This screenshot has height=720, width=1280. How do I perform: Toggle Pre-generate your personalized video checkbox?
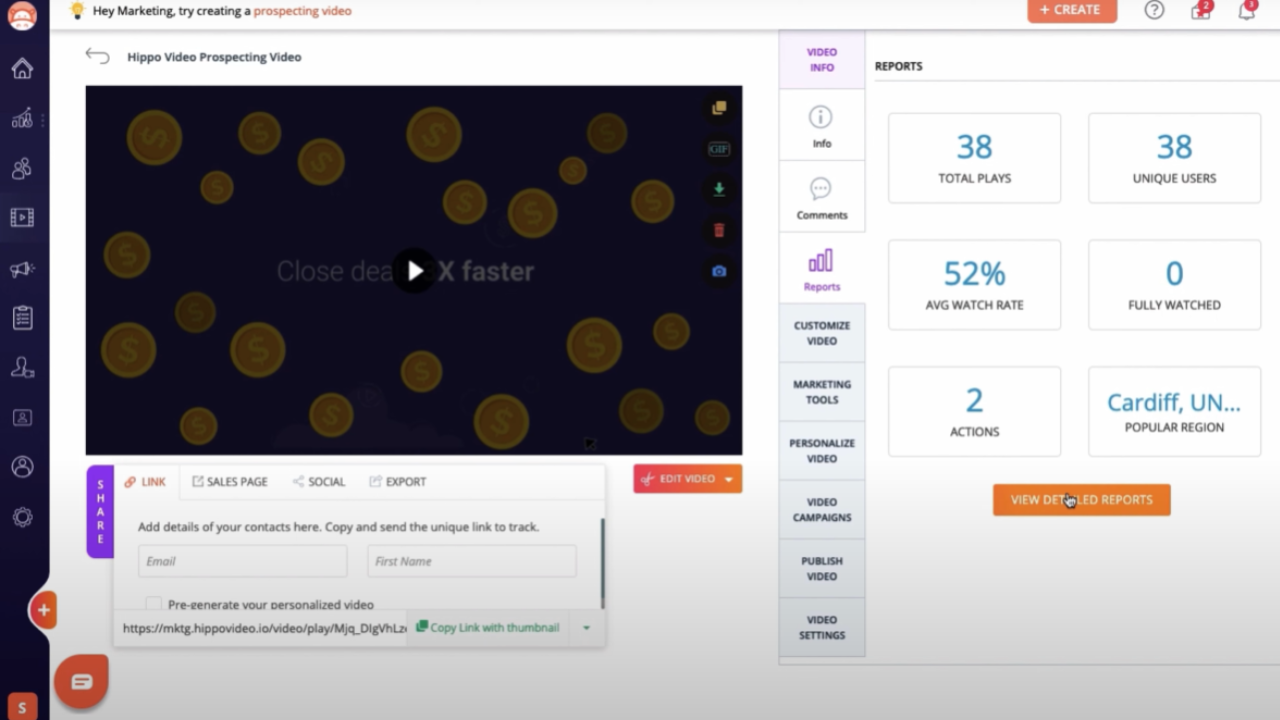point(154,604)
